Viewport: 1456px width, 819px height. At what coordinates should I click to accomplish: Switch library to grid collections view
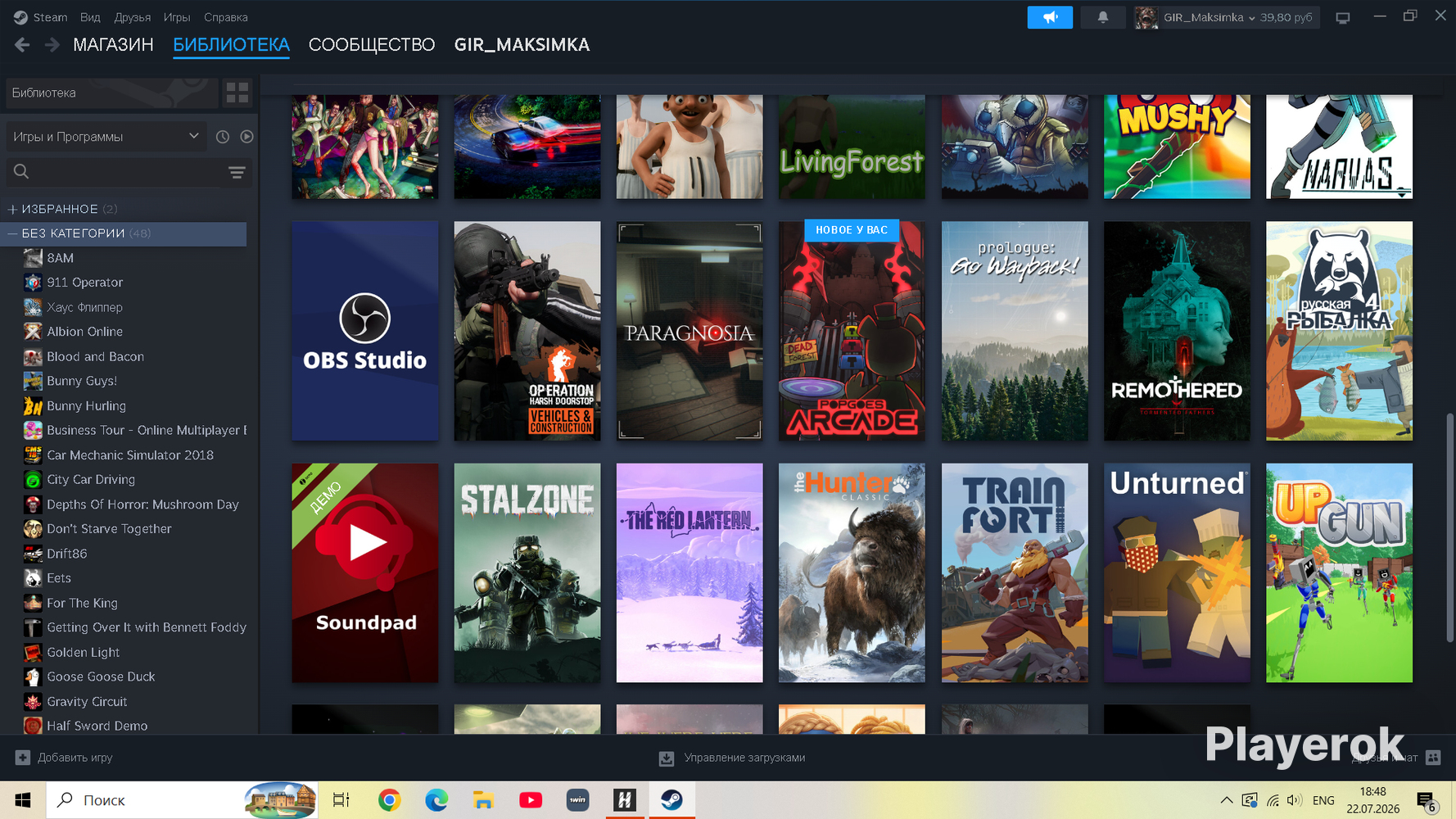click(x=237, y=93)
